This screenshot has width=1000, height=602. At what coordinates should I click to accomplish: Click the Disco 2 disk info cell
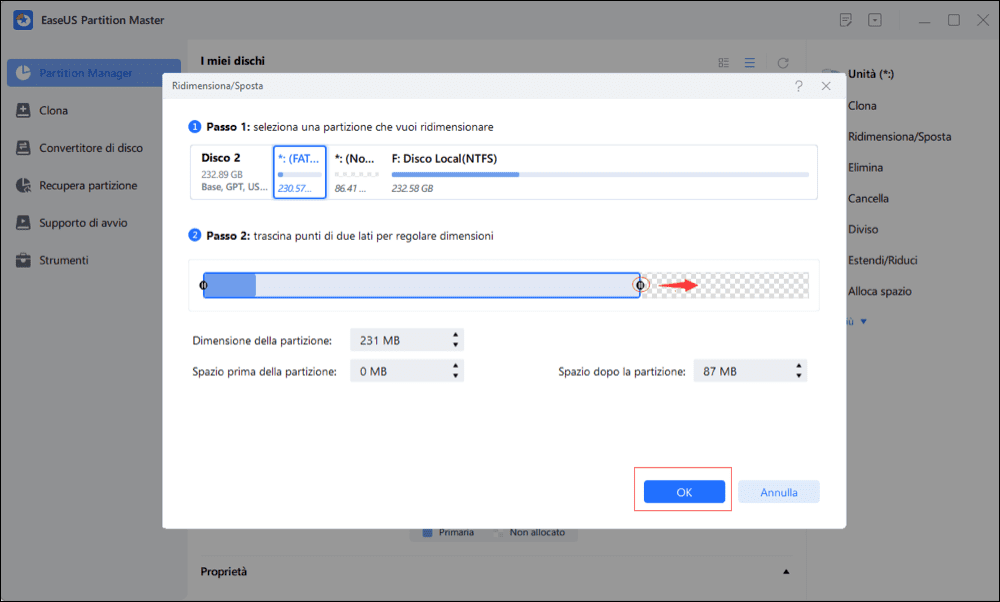[x=232, y=172]
